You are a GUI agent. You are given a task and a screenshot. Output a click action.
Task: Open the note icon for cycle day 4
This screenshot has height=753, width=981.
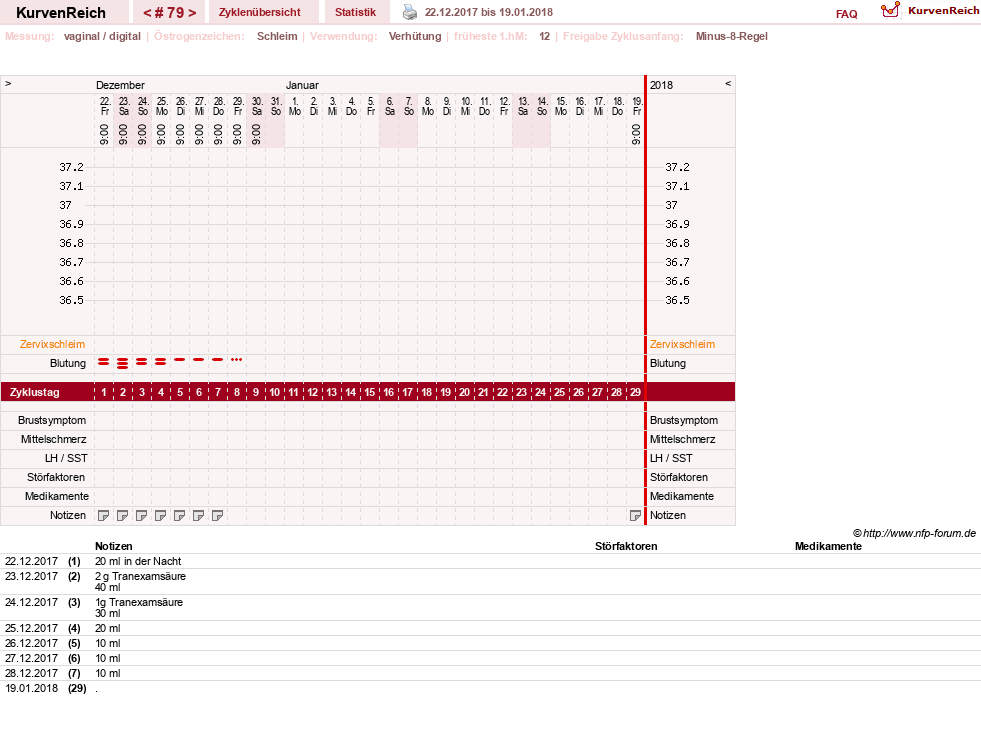pos(161,516)
